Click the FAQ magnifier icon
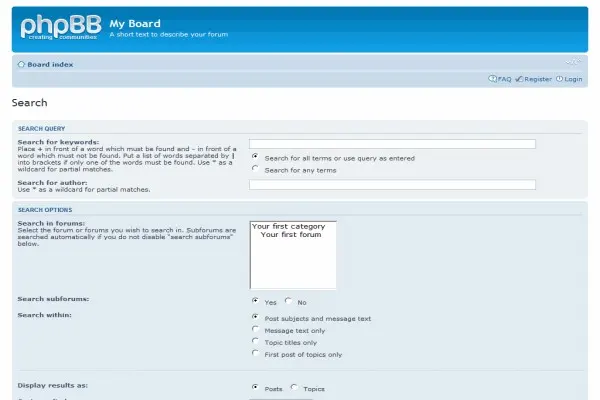The width and height of the screenshot is (600, 400). (x=492, y=79)
